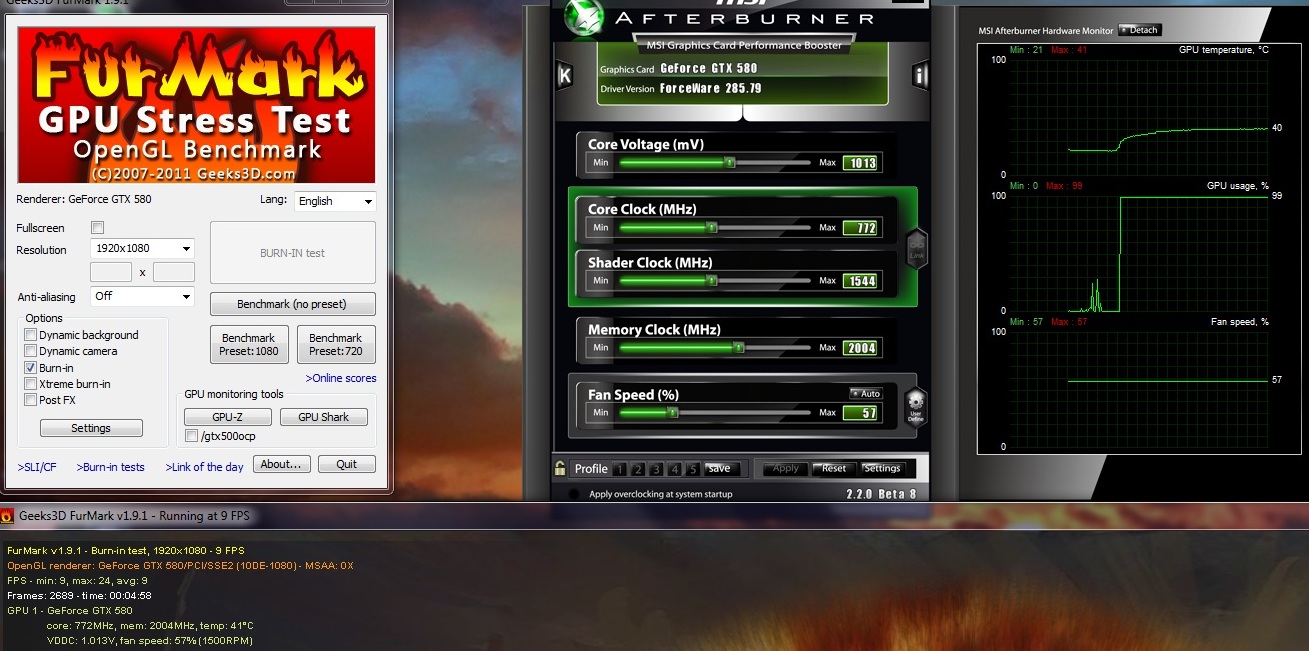Click the Memory Clock slider handle
Viewport: 1309px width, 651px height.
point(738,348)
